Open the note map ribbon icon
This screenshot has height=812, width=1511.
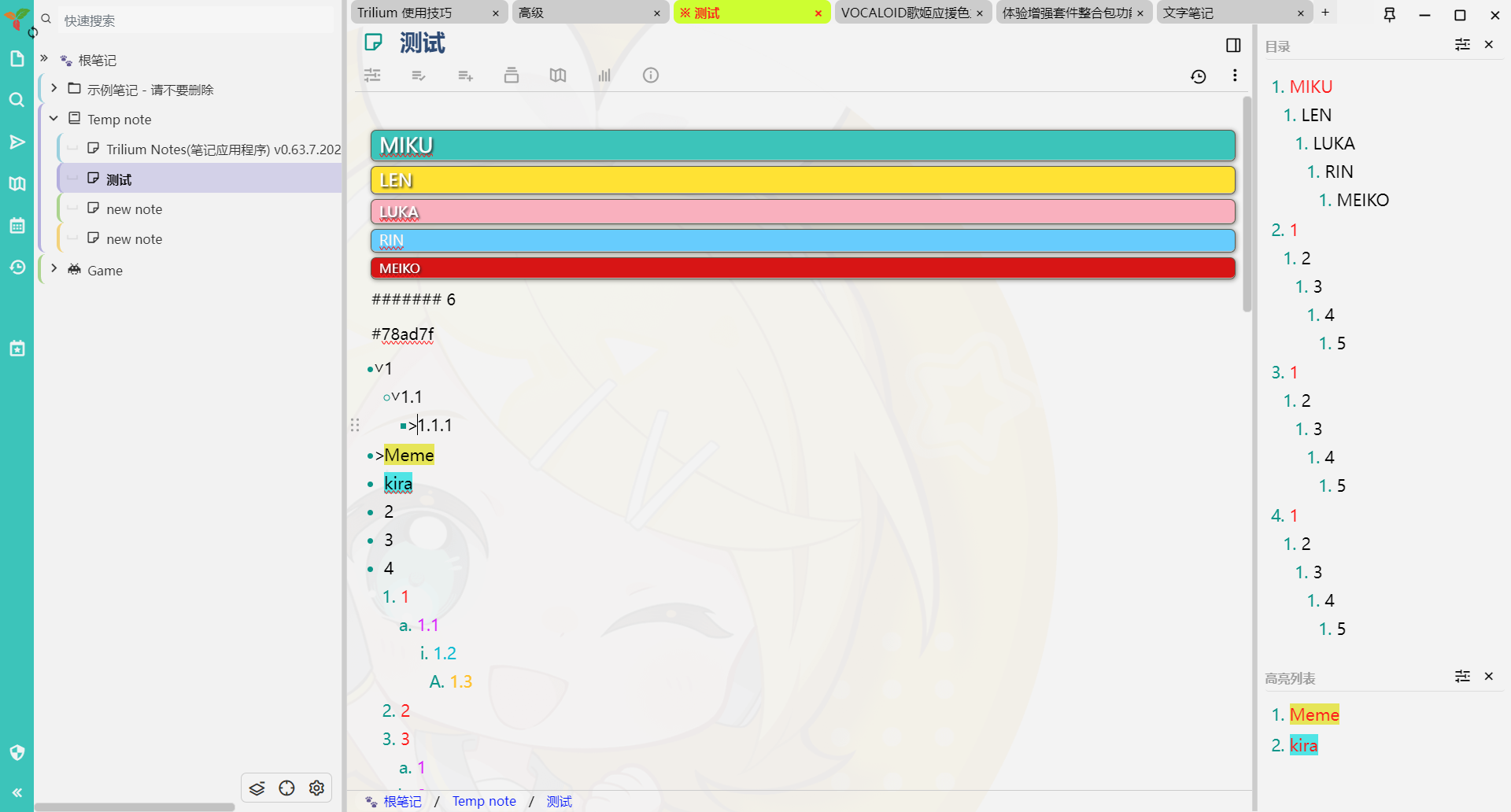(x=557, y=76)
